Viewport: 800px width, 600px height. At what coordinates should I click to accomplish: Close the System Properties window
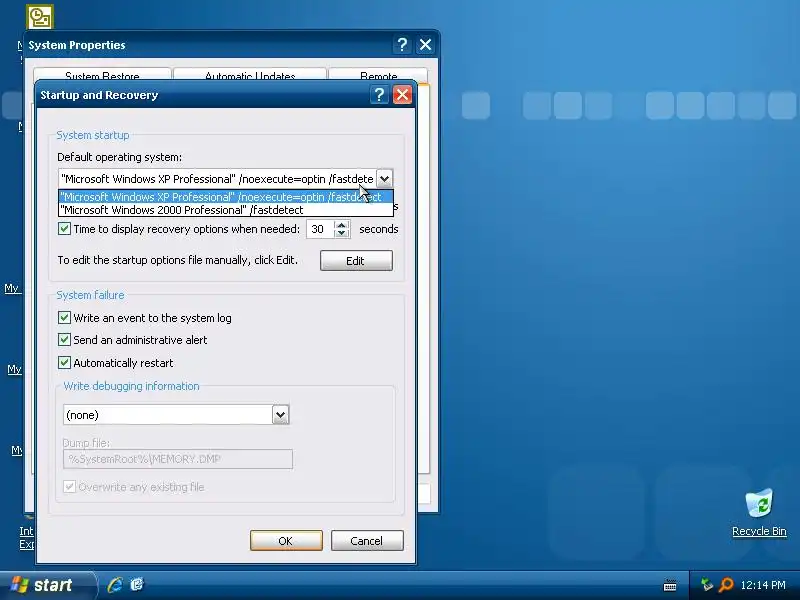tap(426, 45)
